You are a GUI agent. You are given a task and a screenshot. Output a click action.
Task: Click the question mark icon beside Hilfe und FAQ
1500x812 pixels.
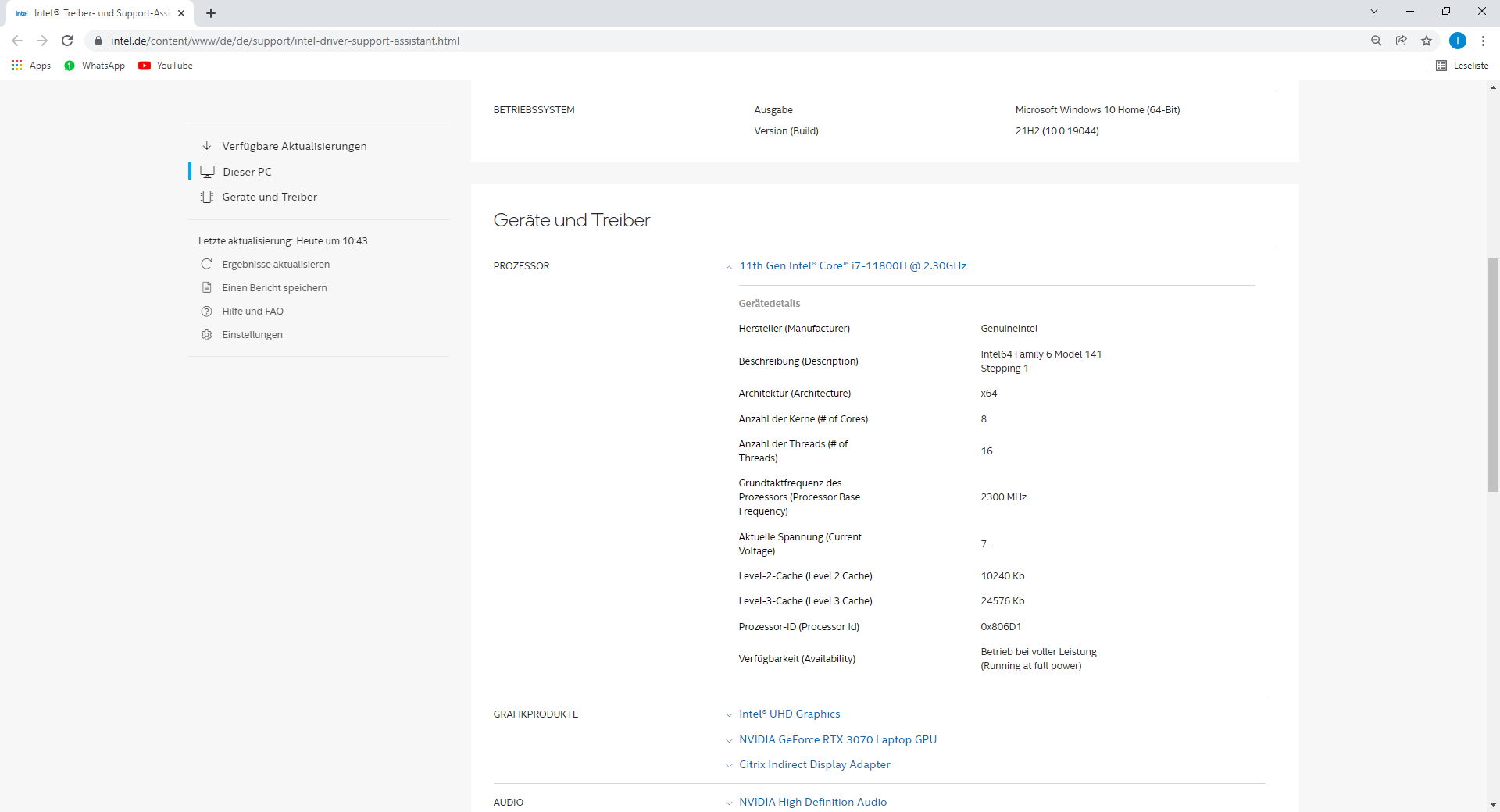(x=207, y=311)
